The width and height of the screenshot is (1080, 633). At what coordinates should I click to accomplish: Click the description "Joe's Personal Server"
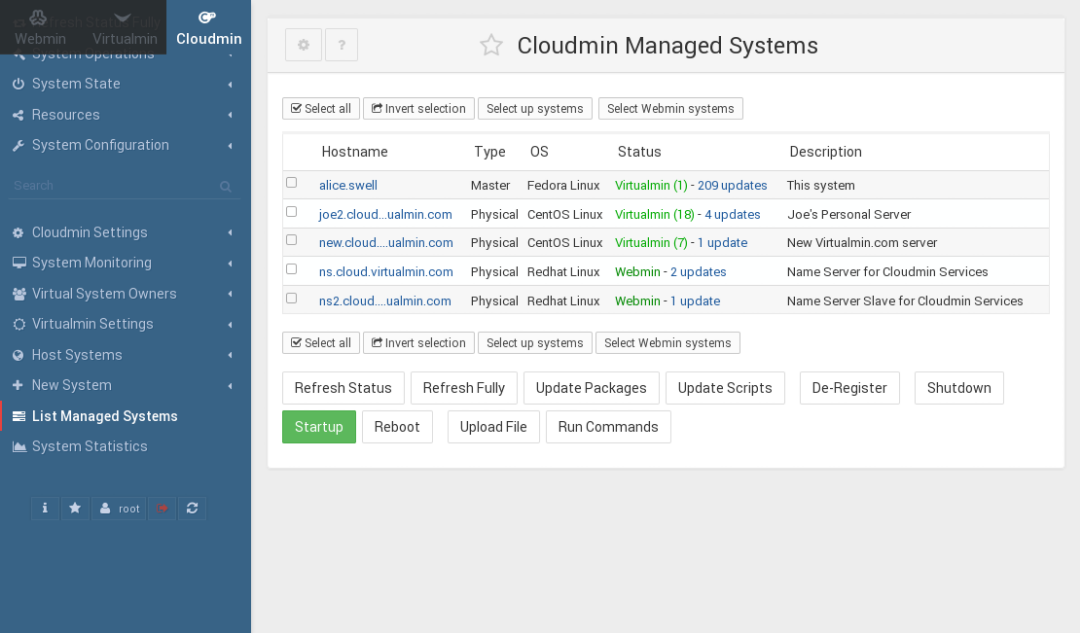coord(849,214)
